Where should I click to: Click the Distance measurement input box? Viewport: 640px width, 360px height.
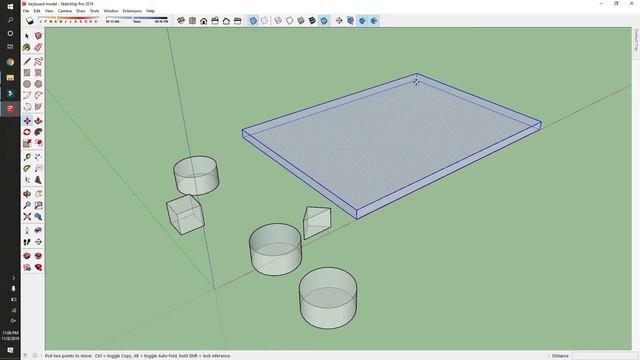pyautogui.click(x=604, y=356)
